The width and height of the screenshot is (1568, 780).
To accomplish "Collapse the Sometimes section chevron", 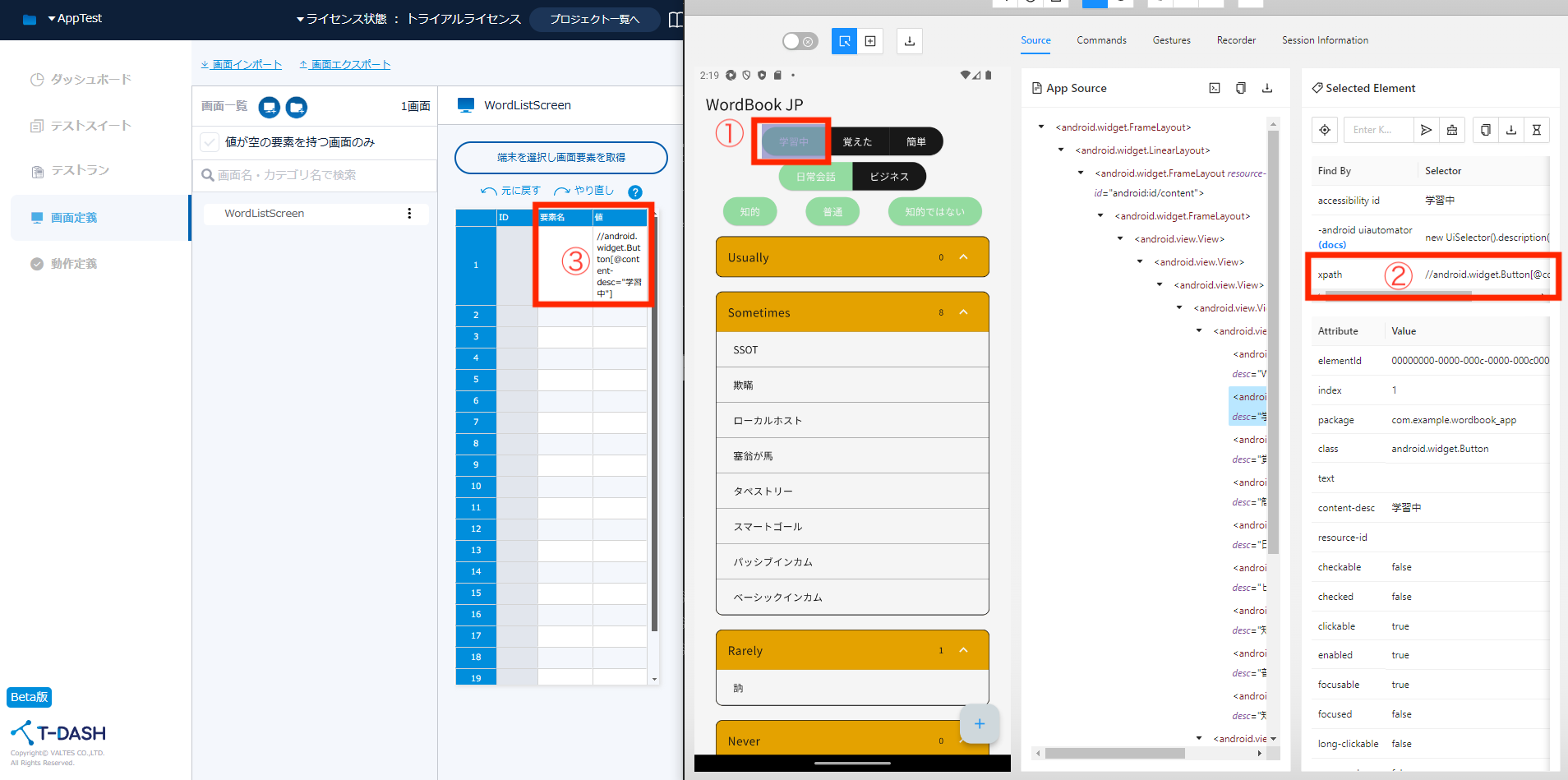I will pos(964,312).
